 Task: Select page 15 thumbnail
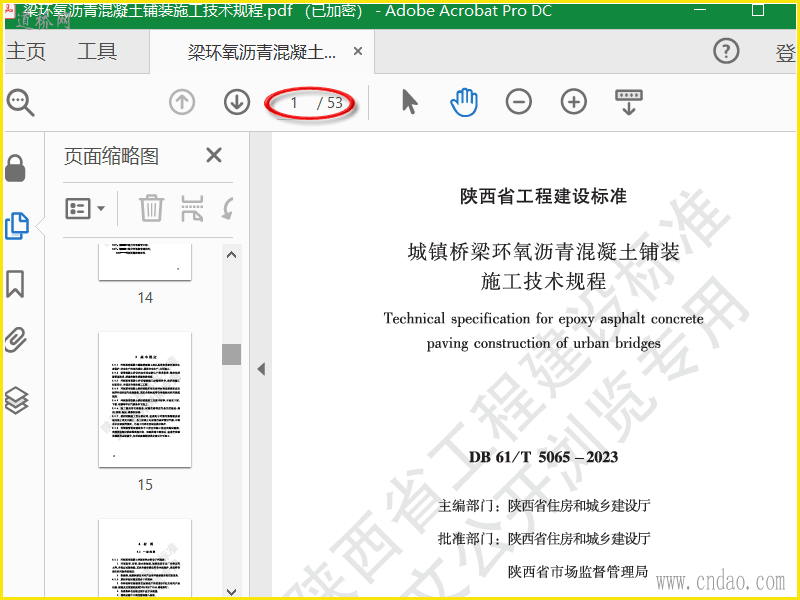tap(145, 399)
